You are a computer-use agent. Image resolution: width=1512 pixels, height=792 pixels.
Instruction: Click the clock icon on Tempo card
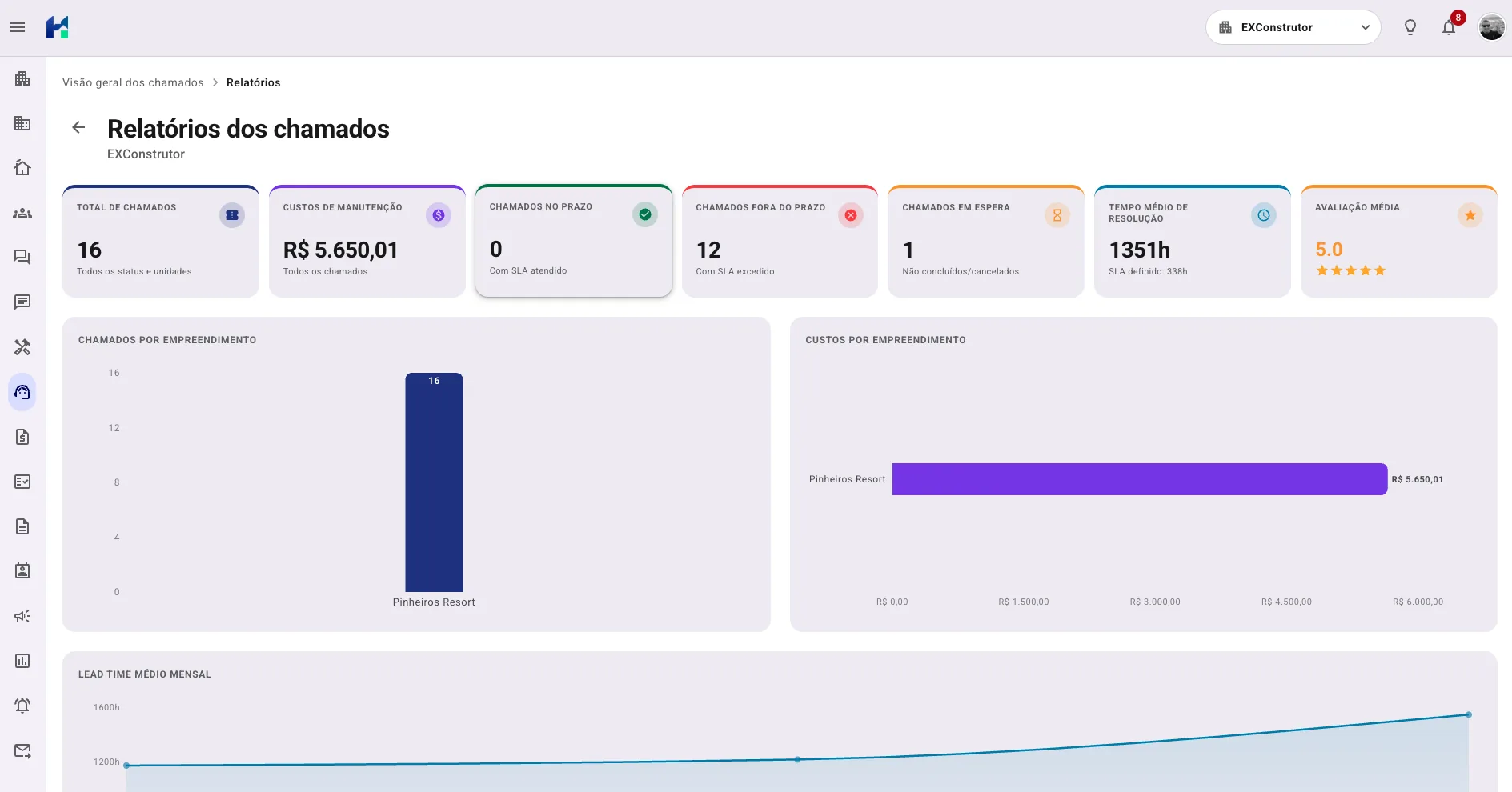pos(1264,215)
